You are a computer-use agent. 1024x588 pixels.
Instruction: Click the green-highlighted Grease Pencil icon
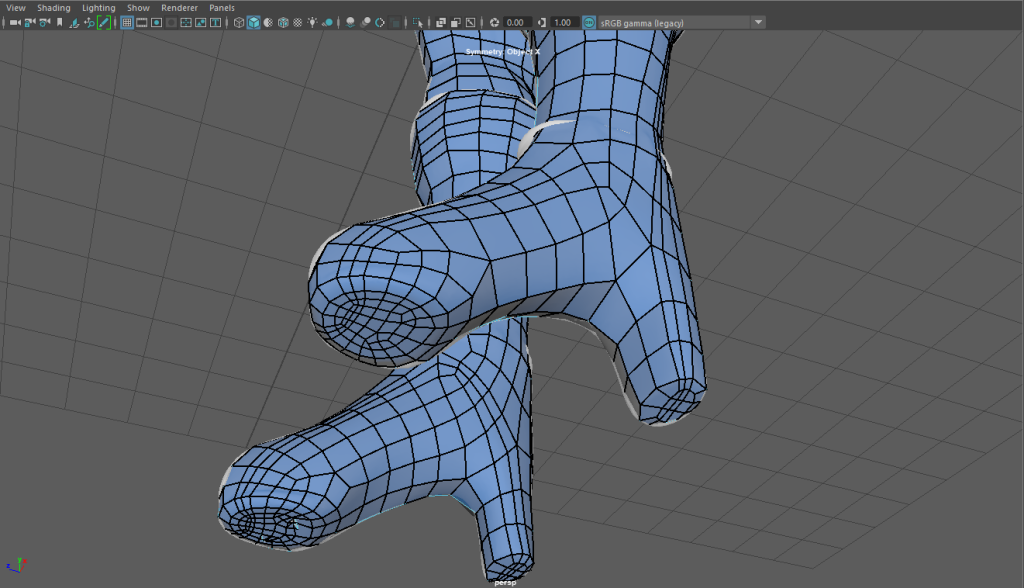click(x=104, y=22)
